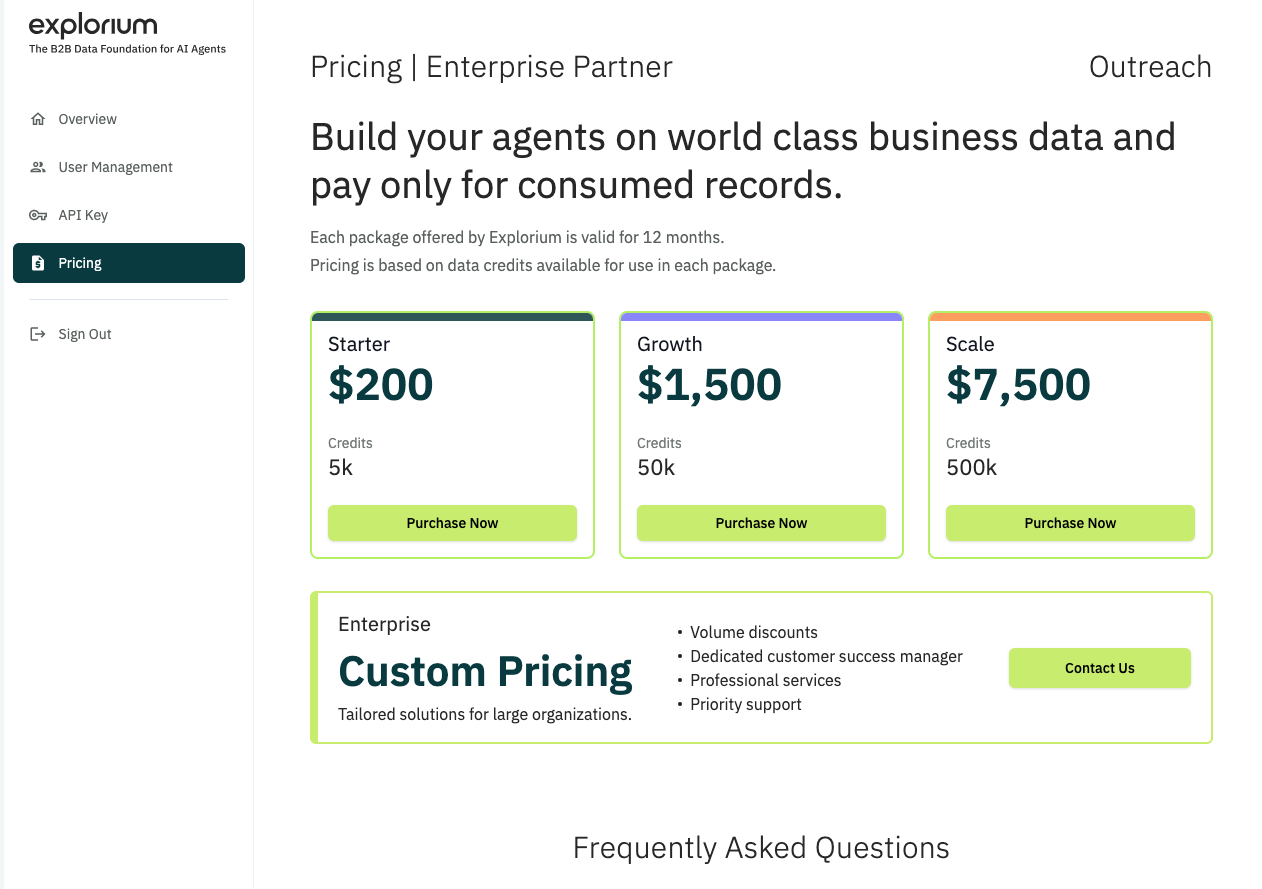Purchase the Growth $1,500 package

(761, 523)
